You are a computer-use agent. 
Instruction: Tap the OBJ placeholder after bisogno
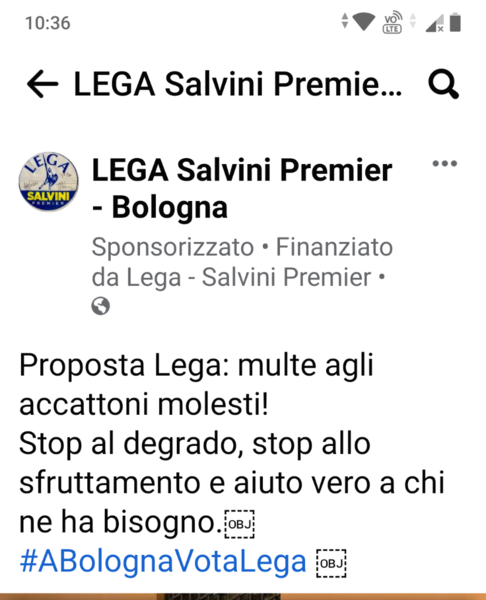point(240,524)
